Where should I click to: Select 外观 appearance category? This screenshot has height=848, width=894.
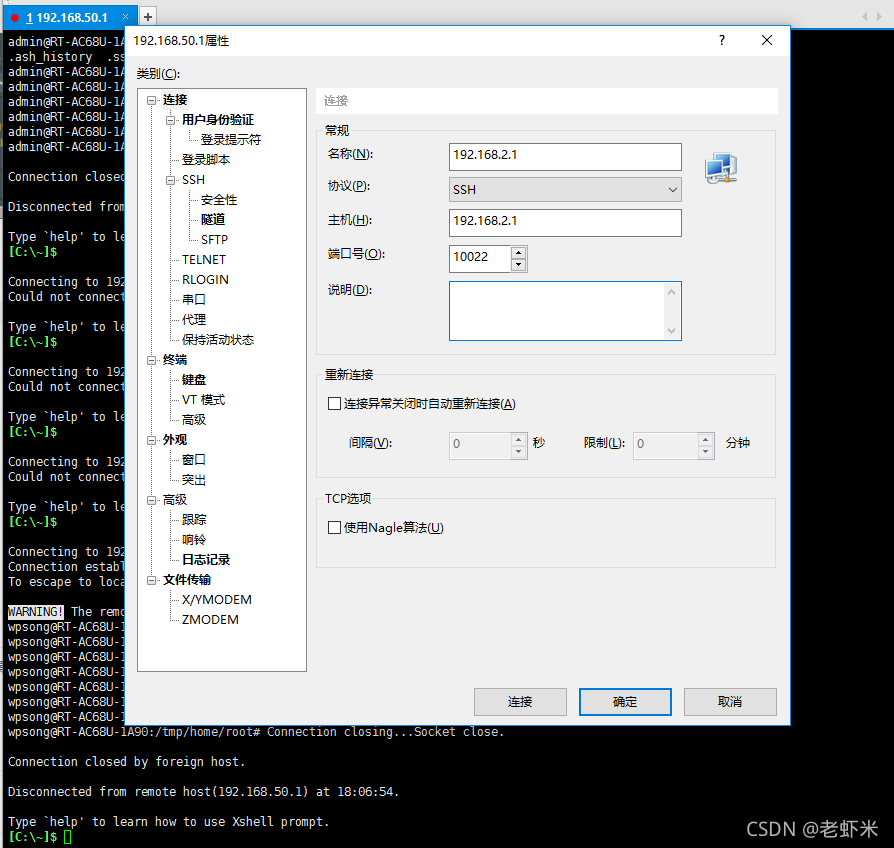[175, 440]
